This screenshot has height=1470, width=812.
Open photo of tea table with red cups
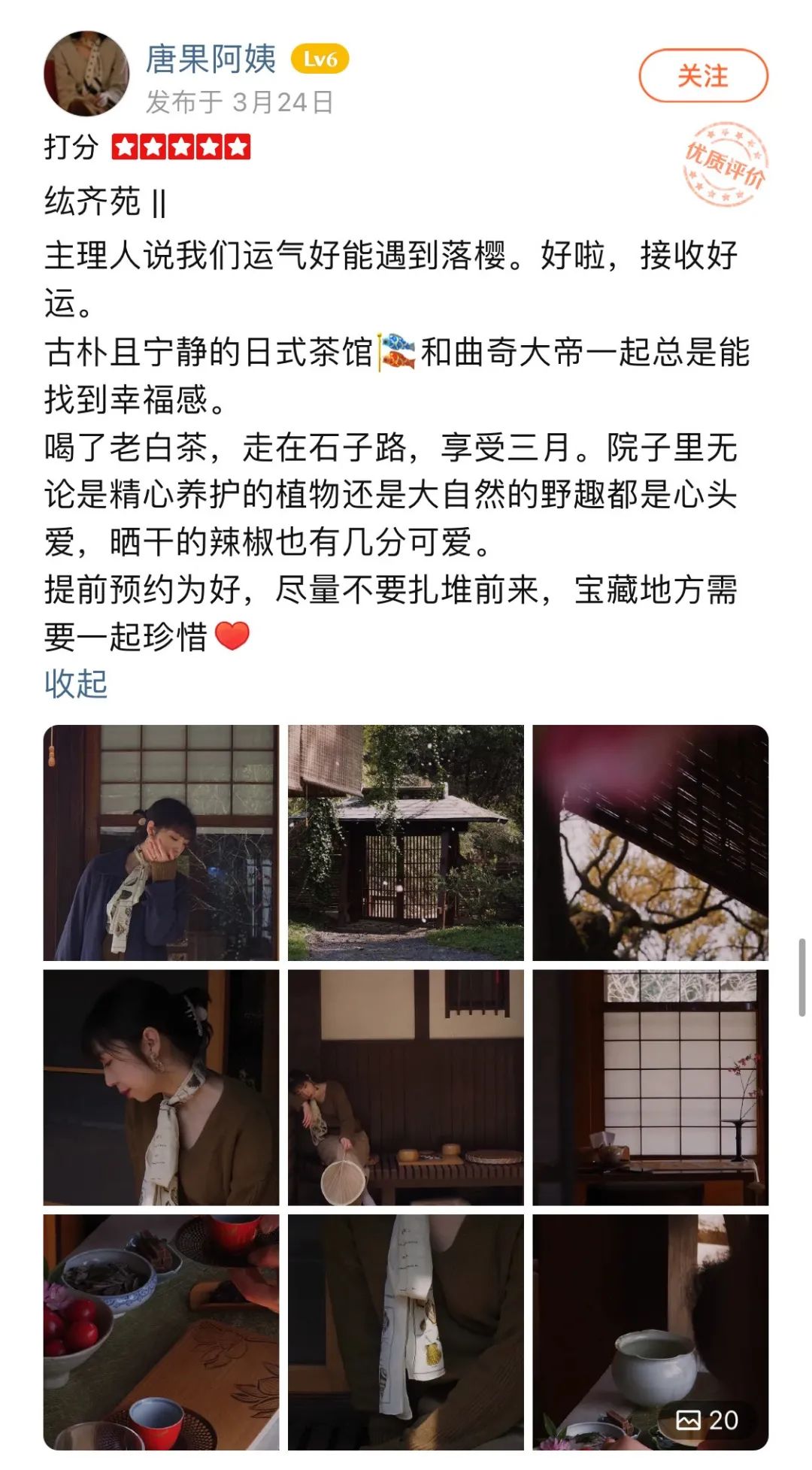161,1332
